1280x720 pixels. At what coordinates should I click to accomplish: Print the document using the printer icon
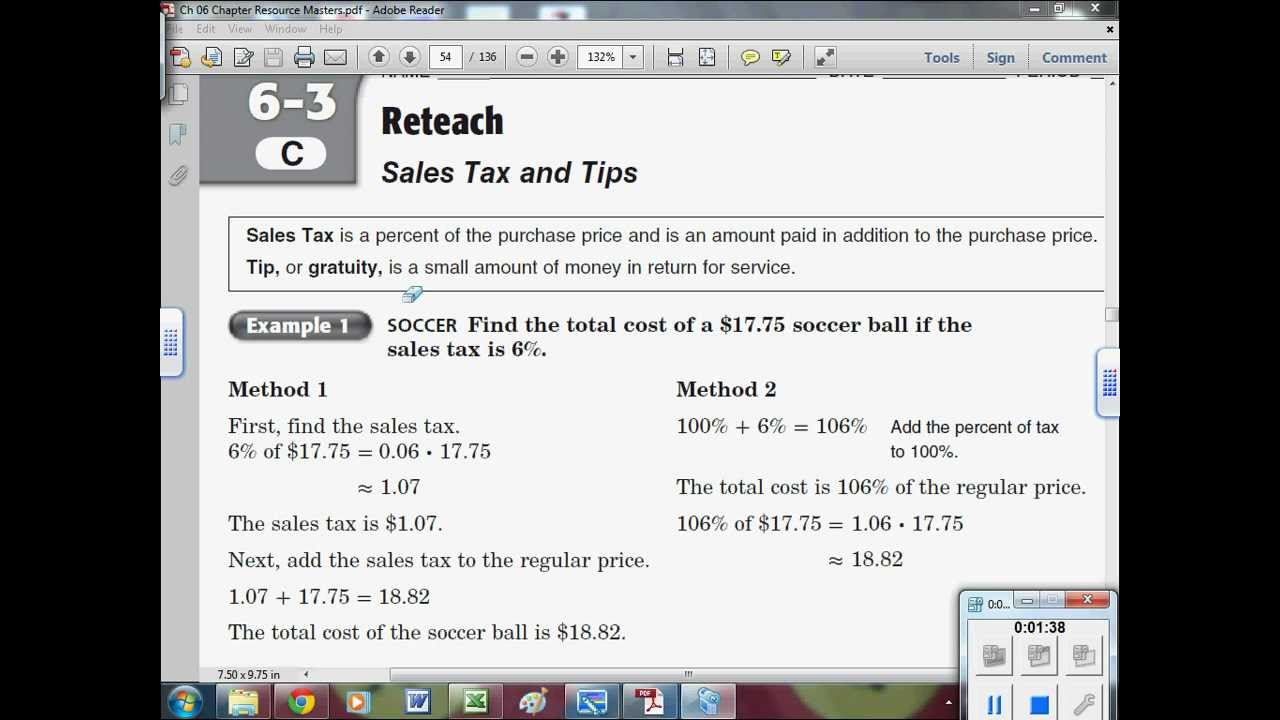(304, 57)
